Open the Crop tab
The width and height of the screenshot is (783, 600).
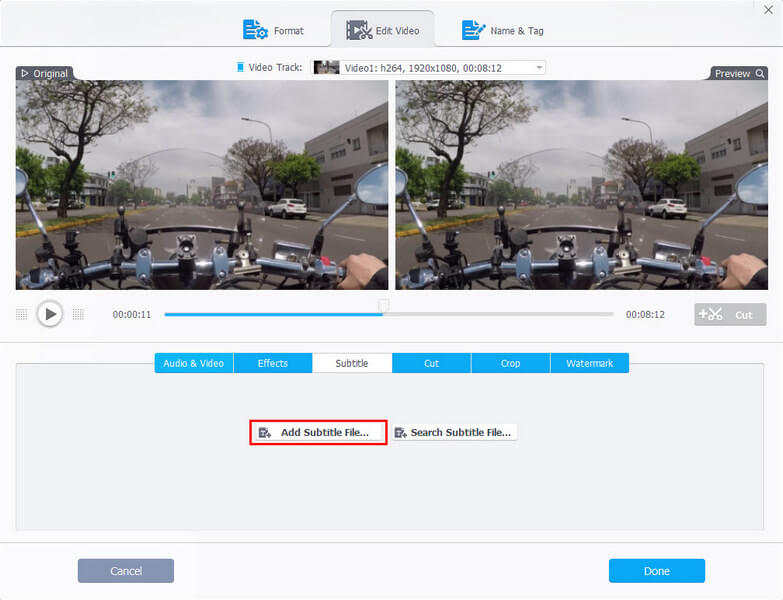click(510, 363)
